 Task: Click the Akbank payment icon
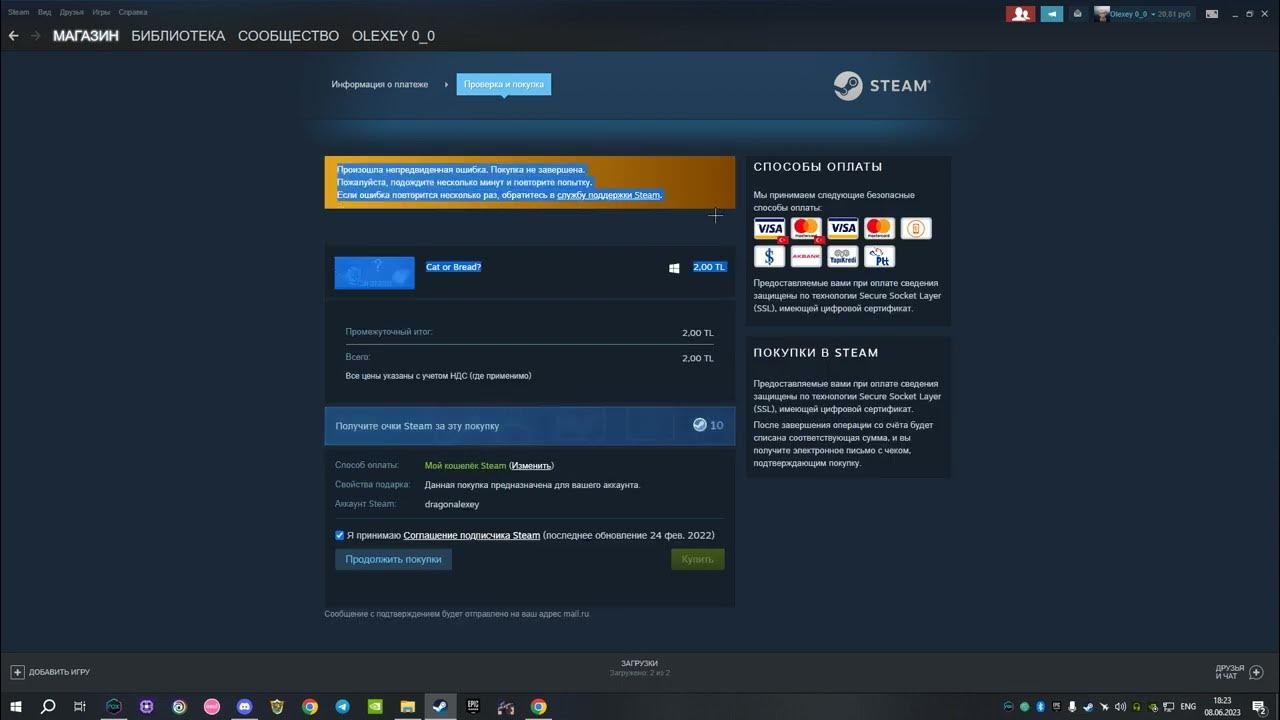[x=806, y=257]
